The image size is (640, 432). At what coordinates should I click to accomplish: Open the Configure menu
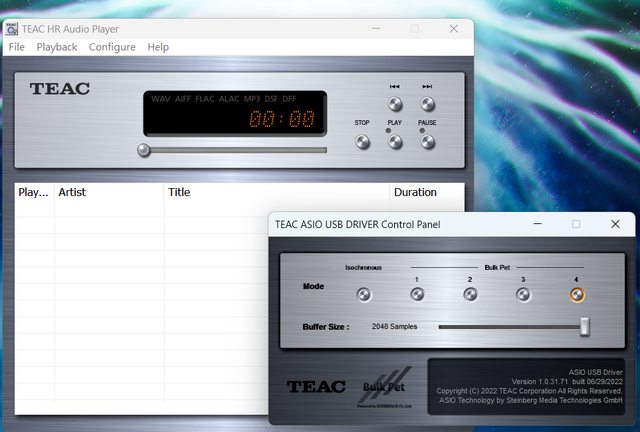(112, 47)
